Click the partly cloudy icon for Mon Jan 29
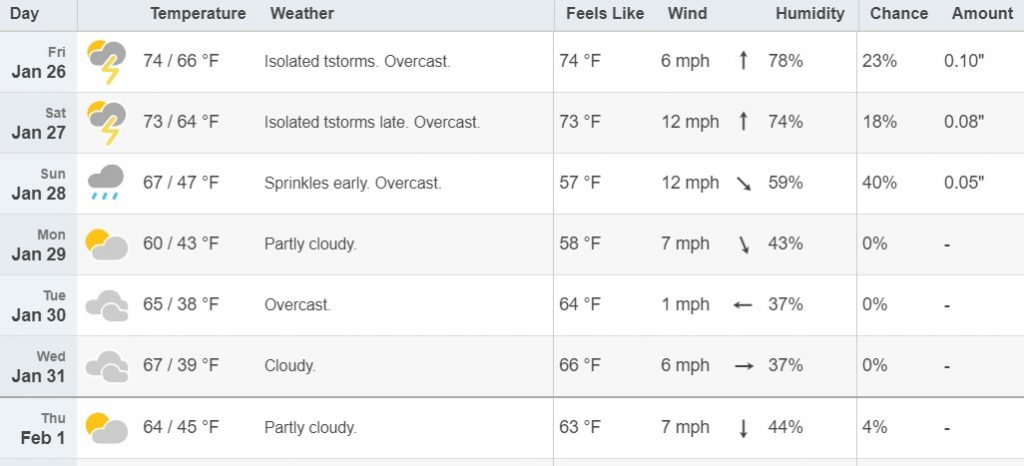1024x466 pixels. [x=106, y=244]
